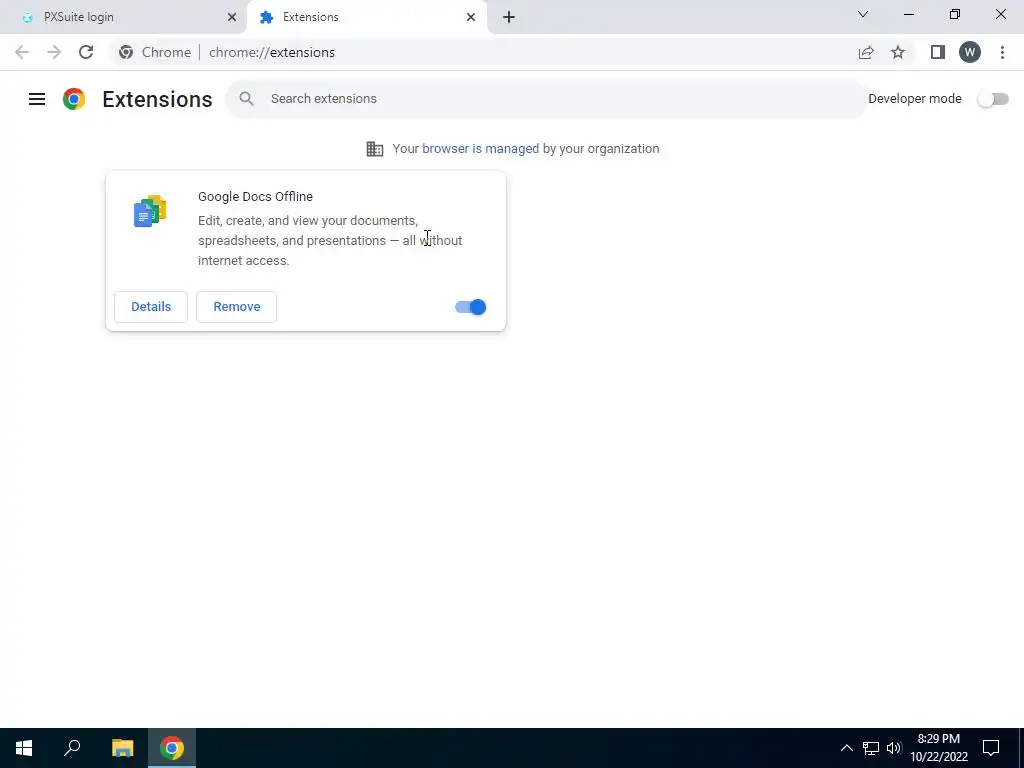Image resolution: width=1024 pixels, height=768 pixels.
Task: Switch to the PXSuite login tab
Action: click(124, 17)
